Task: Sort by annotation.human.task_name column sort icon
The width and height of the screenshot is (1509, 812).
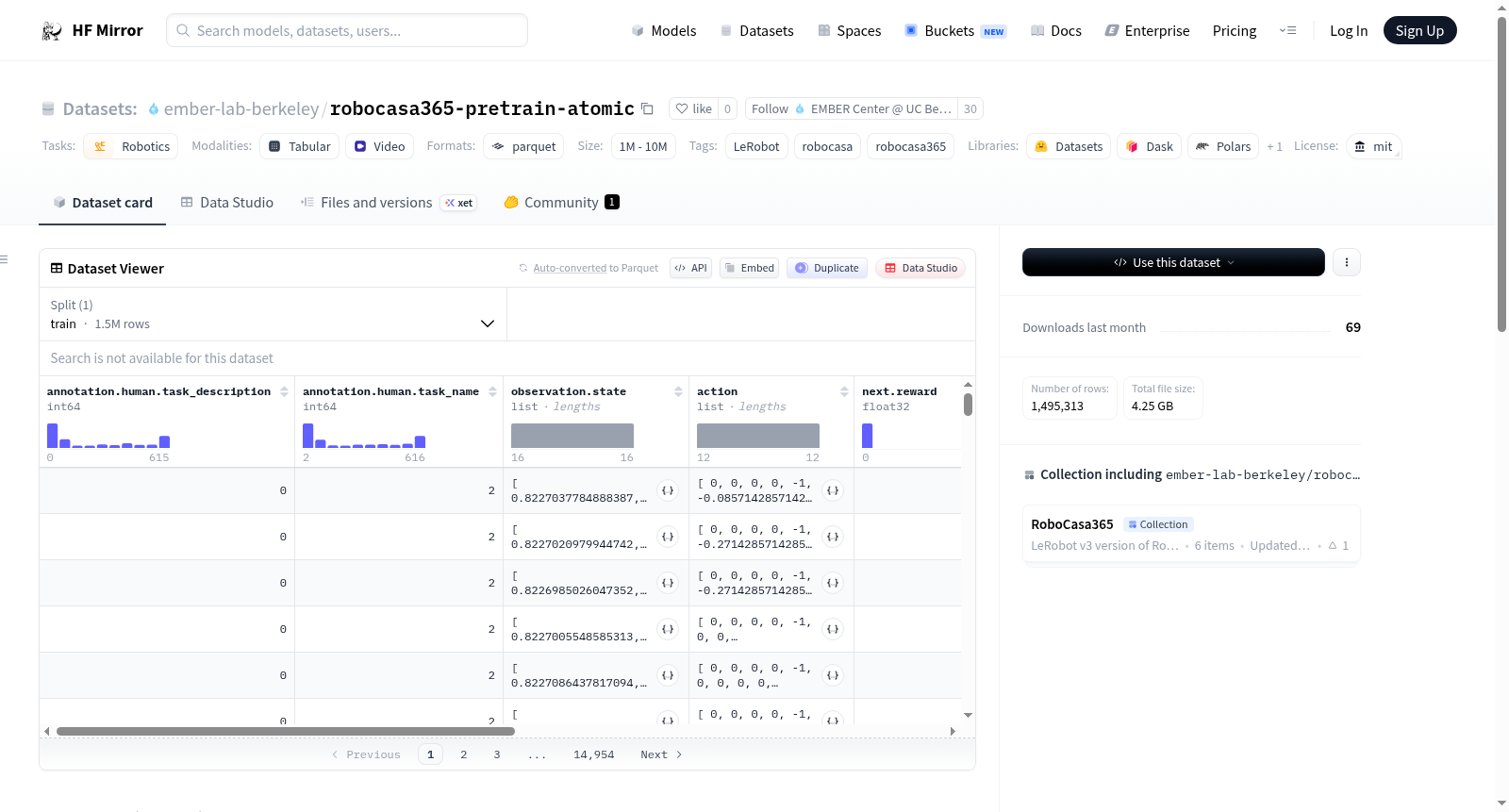Action: pyautogui.click(x=492, y=391)
